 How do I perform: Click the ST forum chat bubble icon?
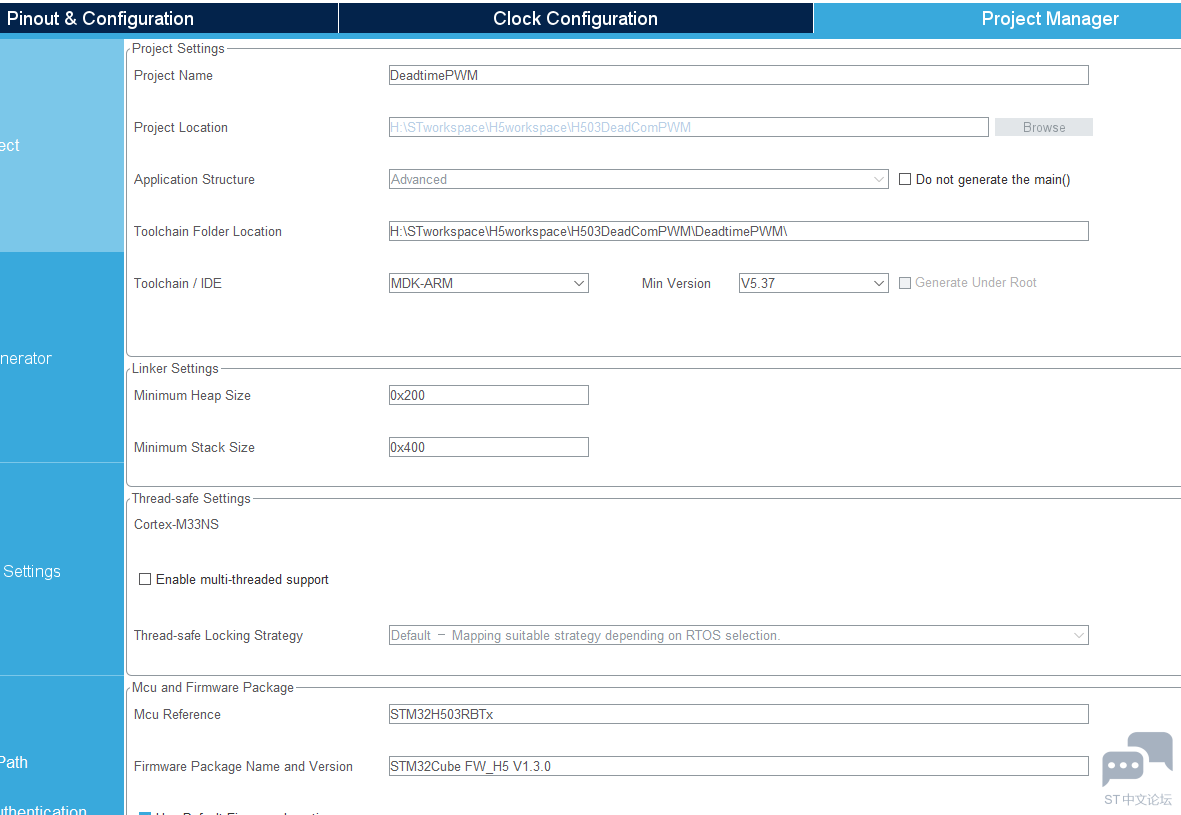[1137, 759]
